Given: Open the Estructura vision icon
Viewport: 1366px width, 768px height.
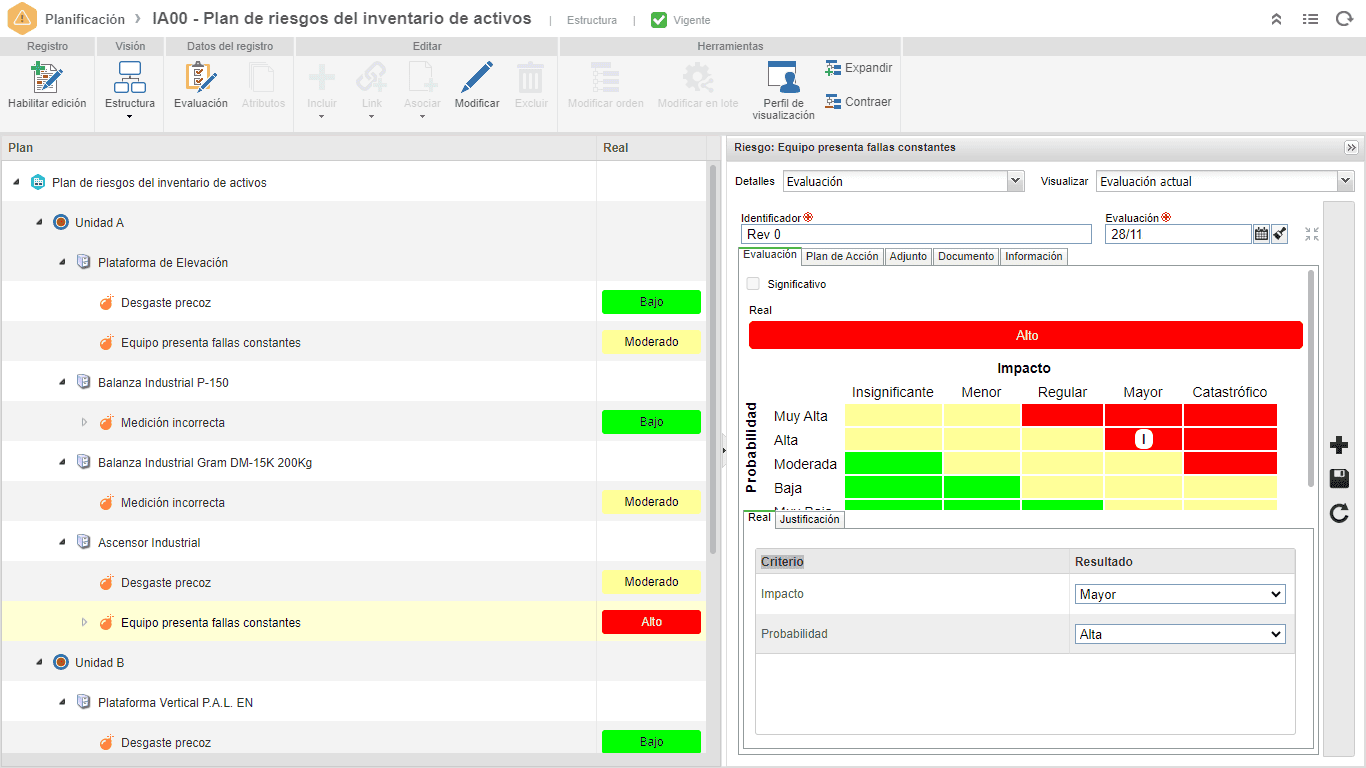Looking at the screenshot, I should point(130,78).
